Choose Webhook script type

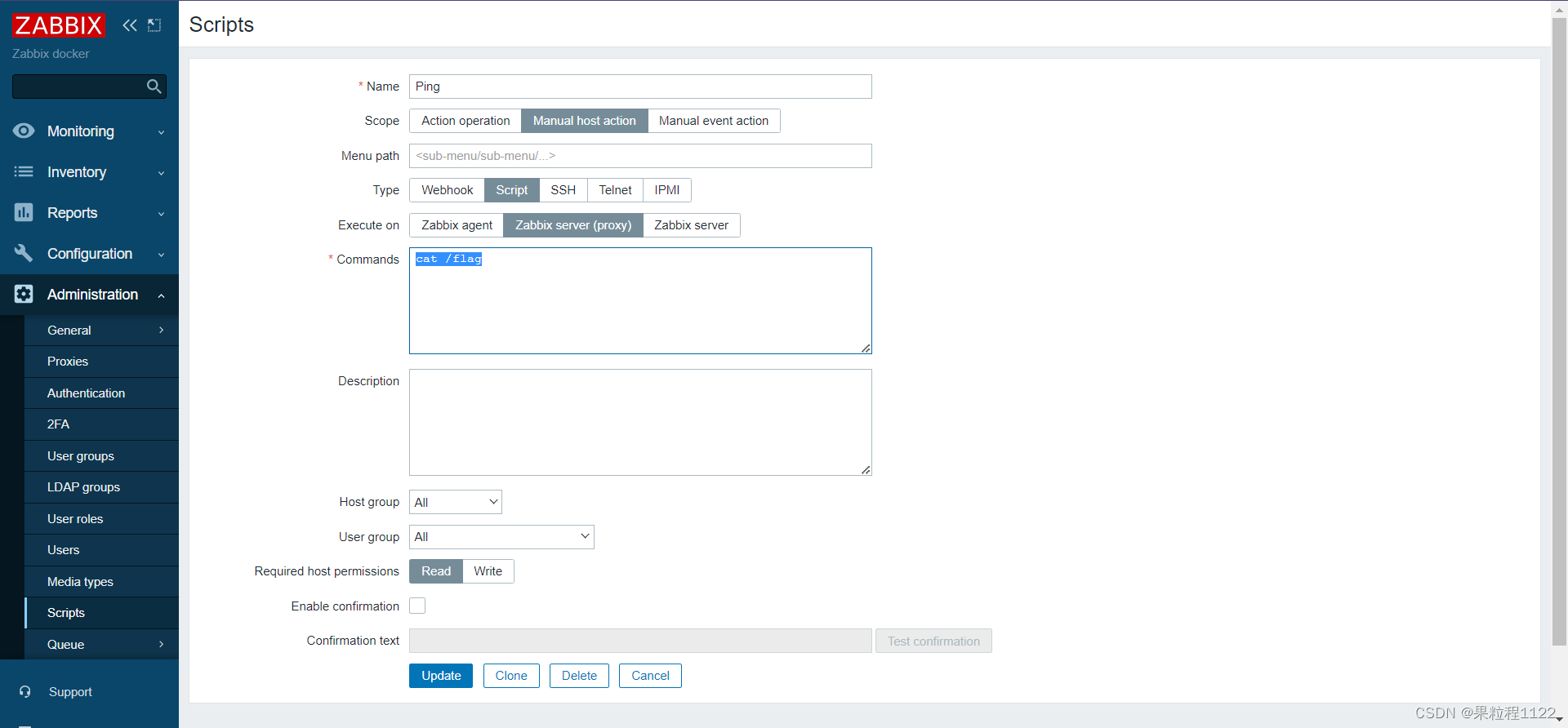pos(447,190)
